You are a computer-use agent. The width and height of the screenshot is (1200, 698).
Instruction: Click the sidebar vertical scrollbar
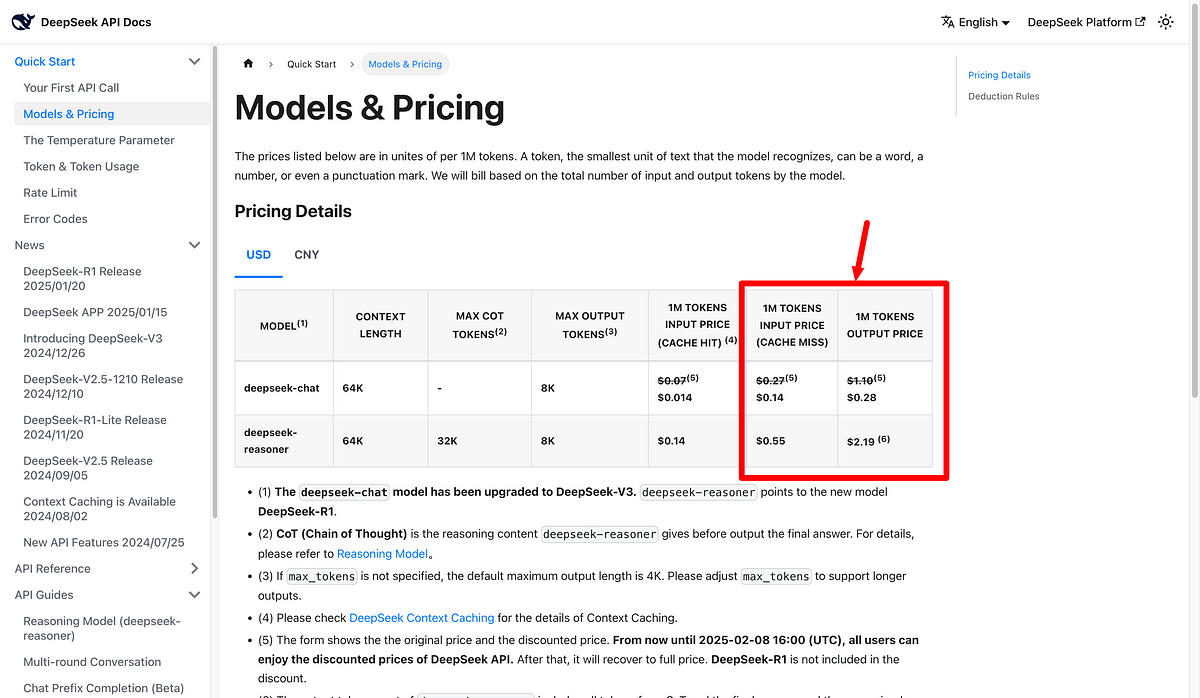point(216,280)
